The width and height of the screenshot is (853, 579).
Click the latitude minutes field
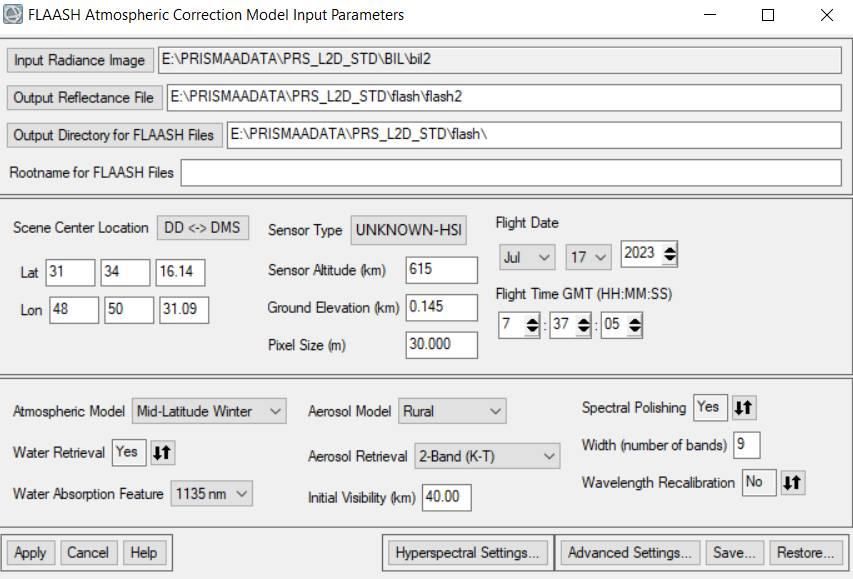pos(125,272)
